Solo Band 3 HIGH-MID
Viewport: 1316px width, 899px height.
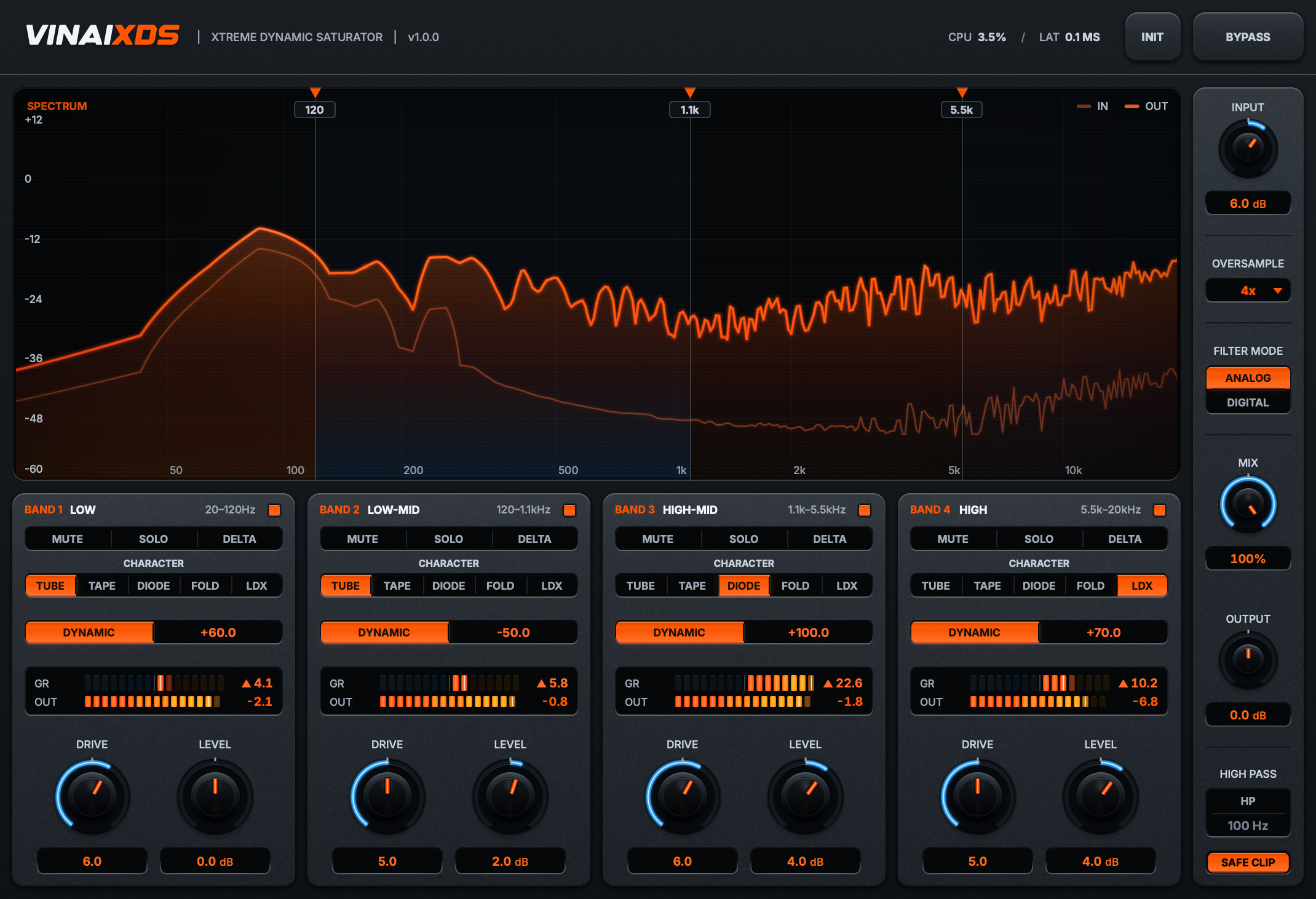(x=744, y=539)
